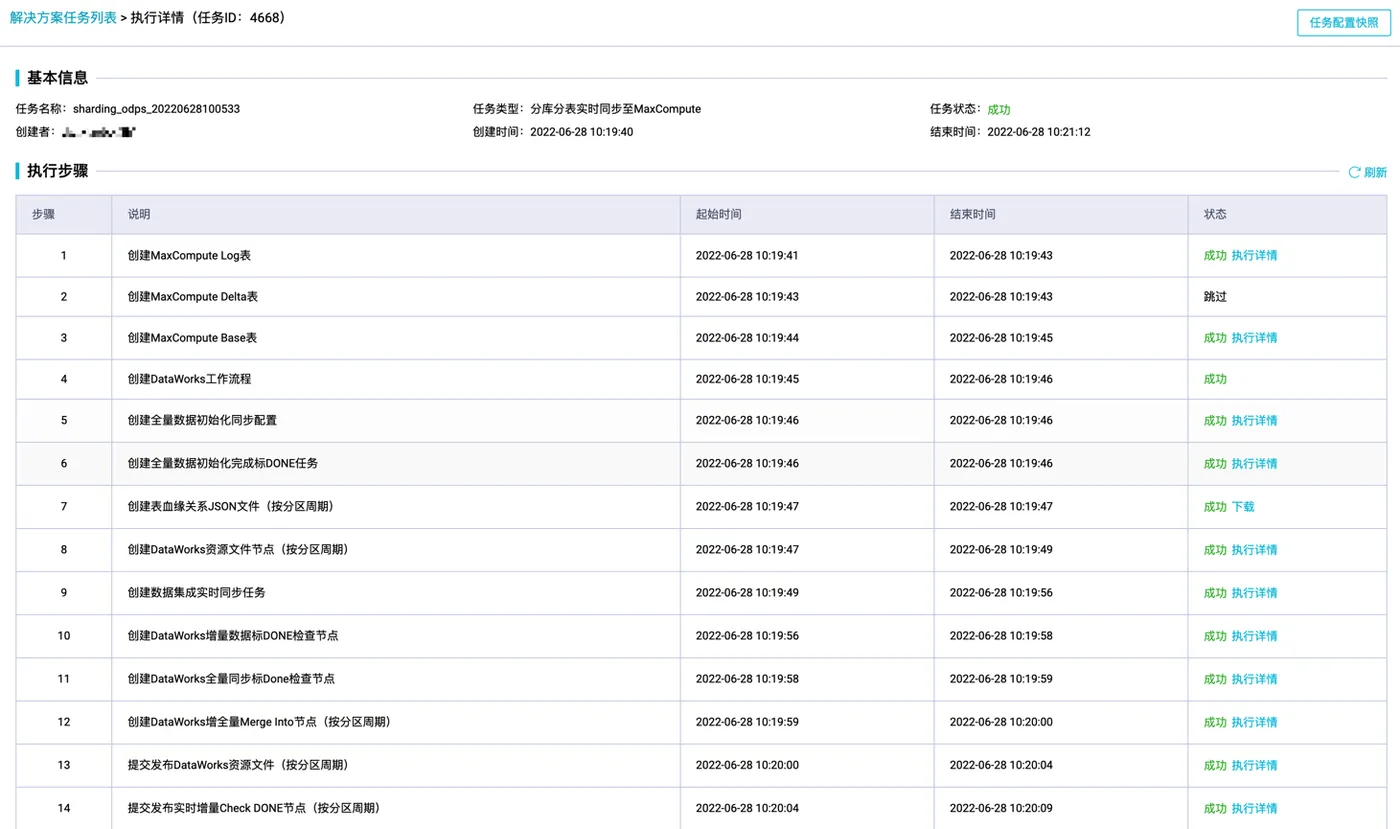Click the step number 12 cell
Image resolution: width=1400 pixels, height=829 pixels.
(x=64, y=722)
